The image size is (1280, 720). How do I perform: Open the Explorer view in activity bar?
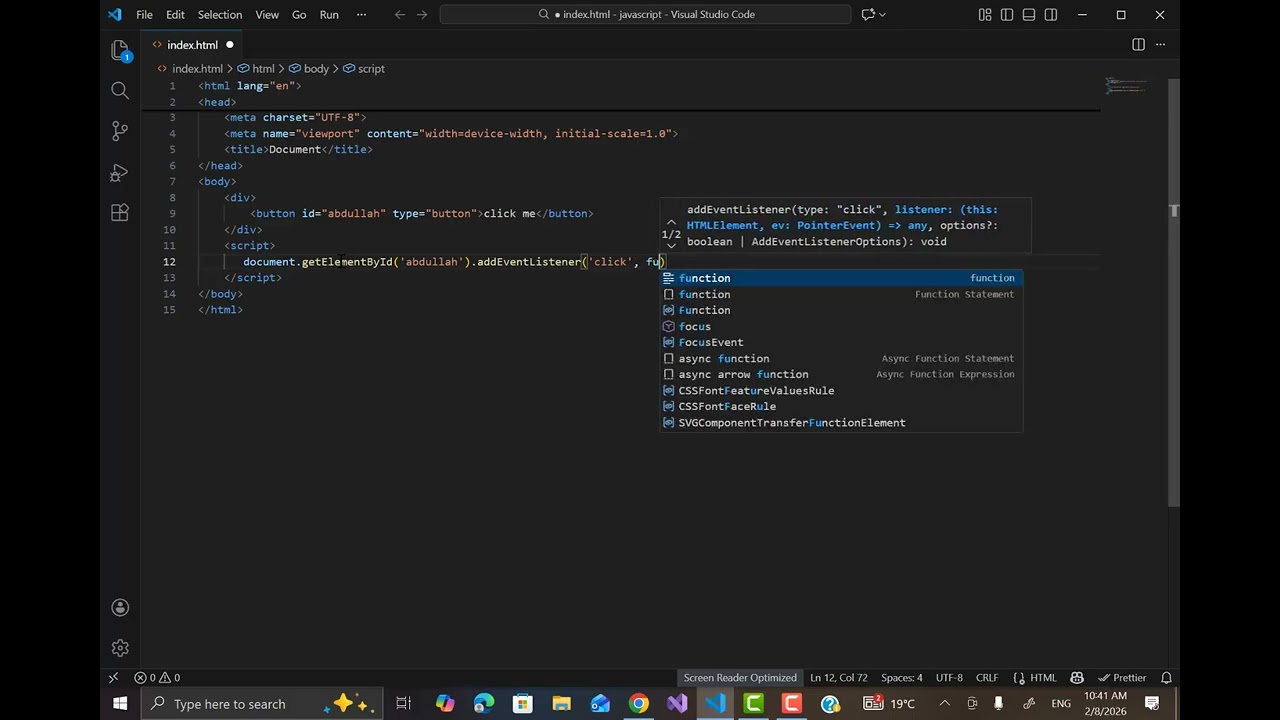click(x=120, y=50)
